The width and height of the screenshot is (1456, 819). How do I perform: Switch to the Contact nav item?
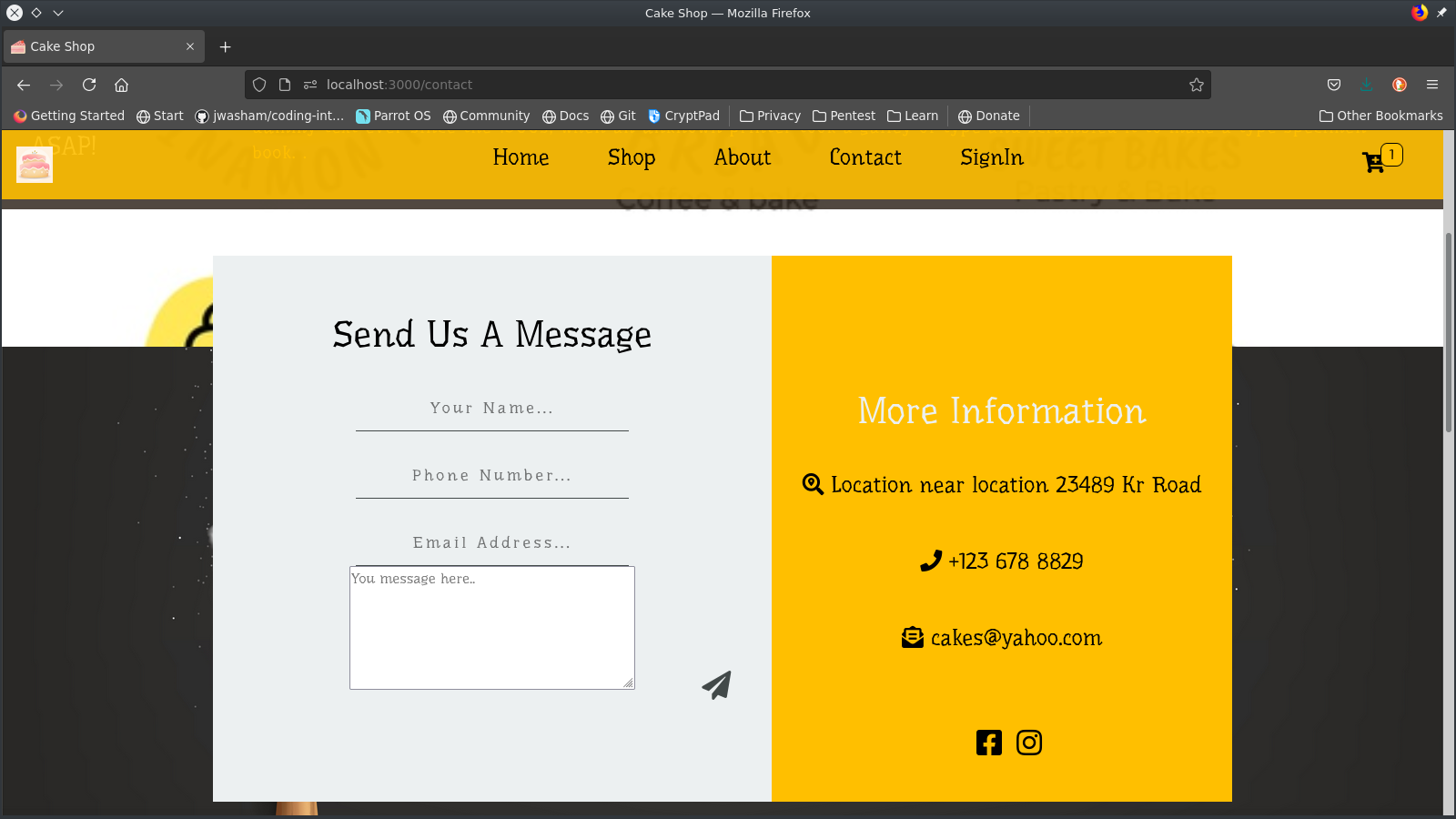[x=864, y=157]
